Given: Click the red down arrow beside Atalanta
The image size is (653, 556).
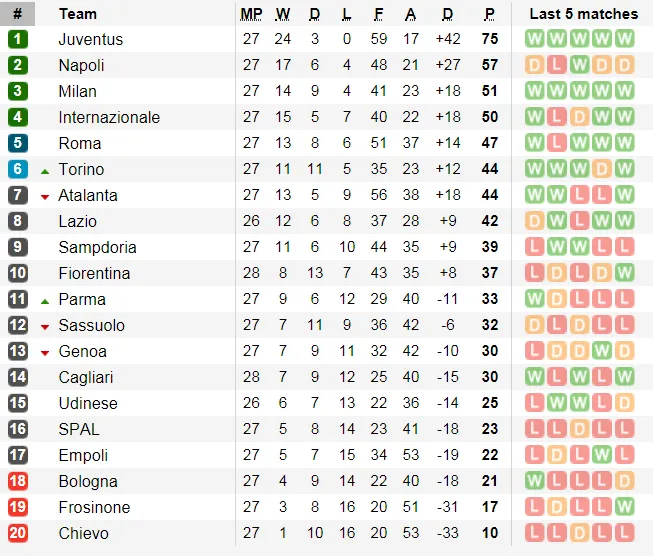Looking at the screenshot, I should pyautogui.click(x=45, y=196).
